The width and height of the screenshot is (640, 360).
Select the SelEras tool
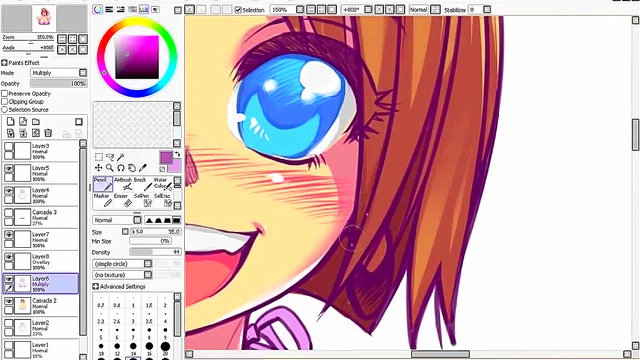tap(162, 200)
